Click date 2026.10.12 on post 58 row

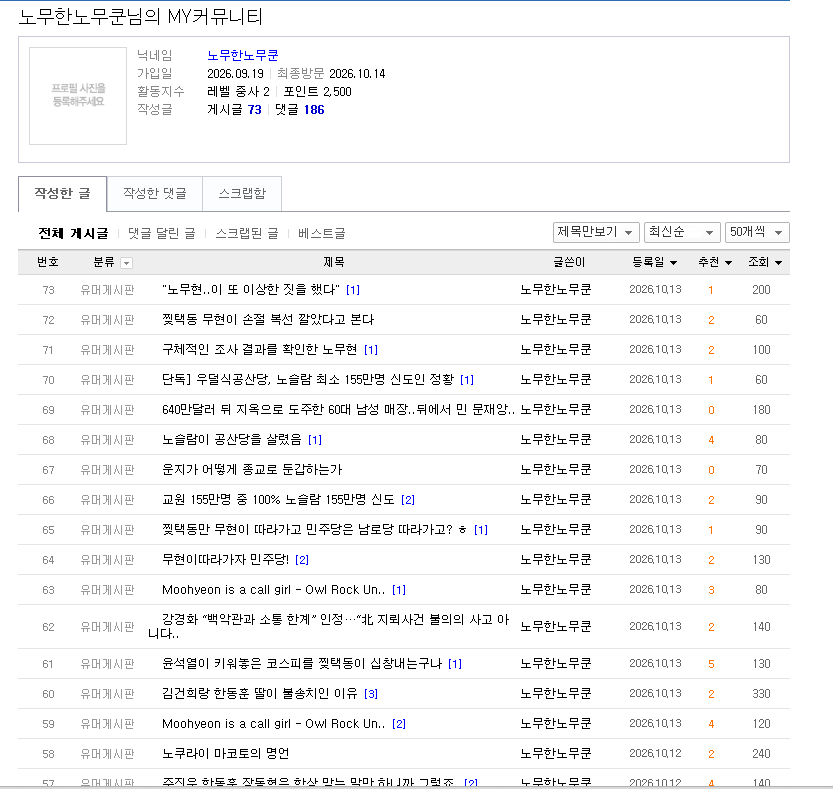pyautogui.click(x=655, y=753)
